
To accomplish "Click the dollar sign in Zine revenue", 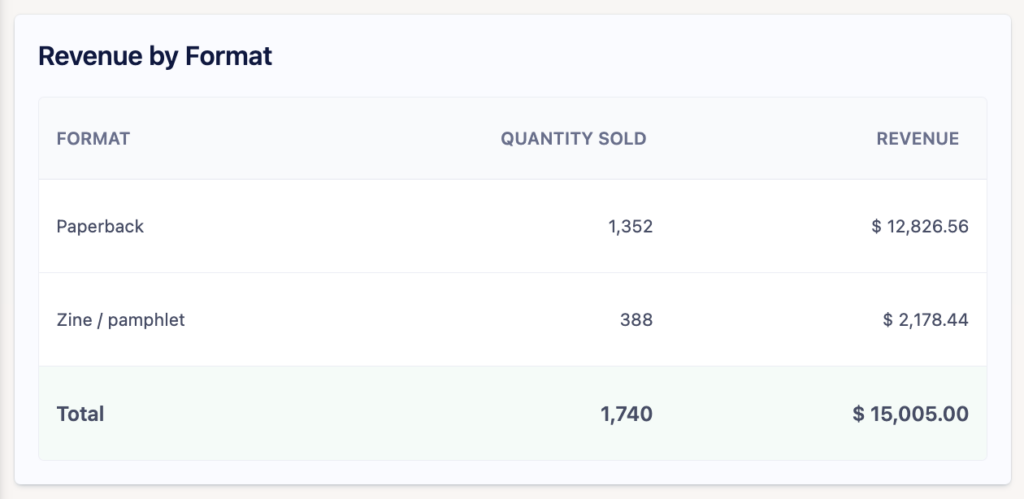I will coord(888,320).
